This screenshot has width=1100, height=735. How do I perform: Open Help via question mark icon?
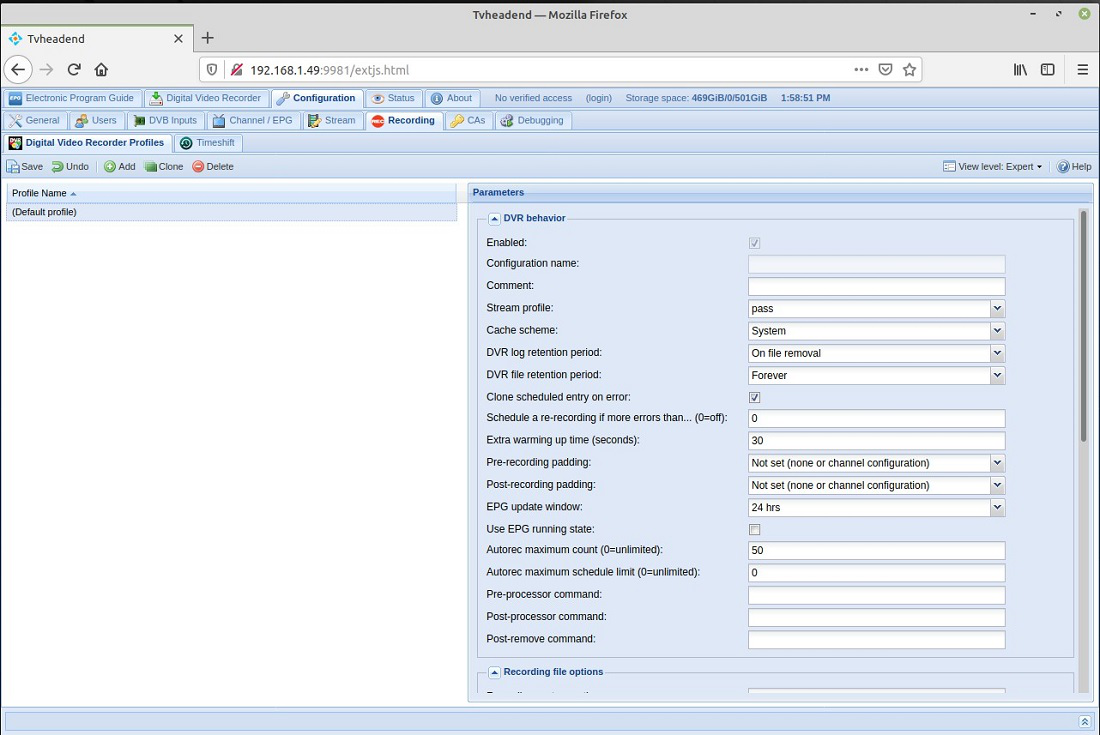(1064, 167)
